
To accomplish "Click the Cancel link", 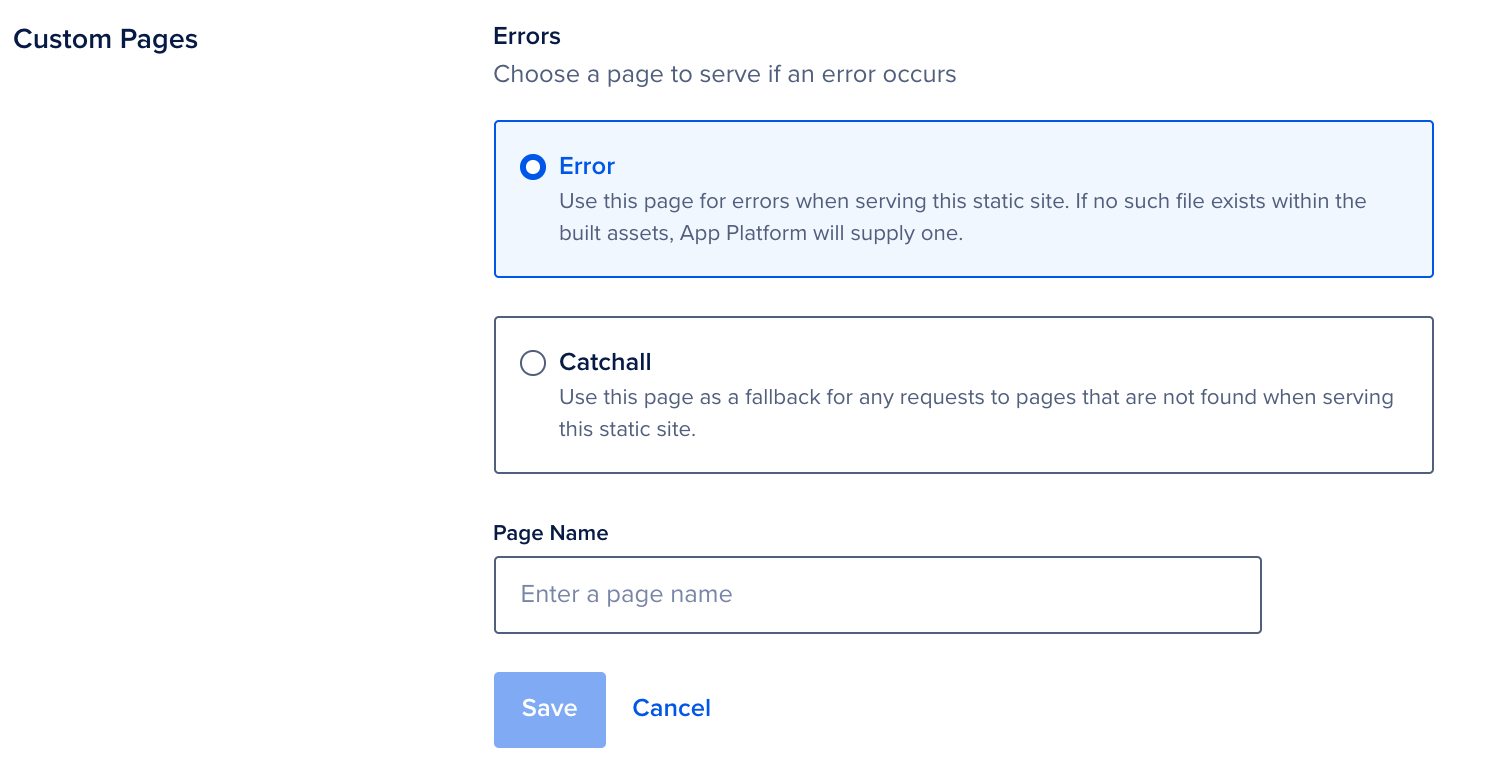I will click(x=672, y=708).
